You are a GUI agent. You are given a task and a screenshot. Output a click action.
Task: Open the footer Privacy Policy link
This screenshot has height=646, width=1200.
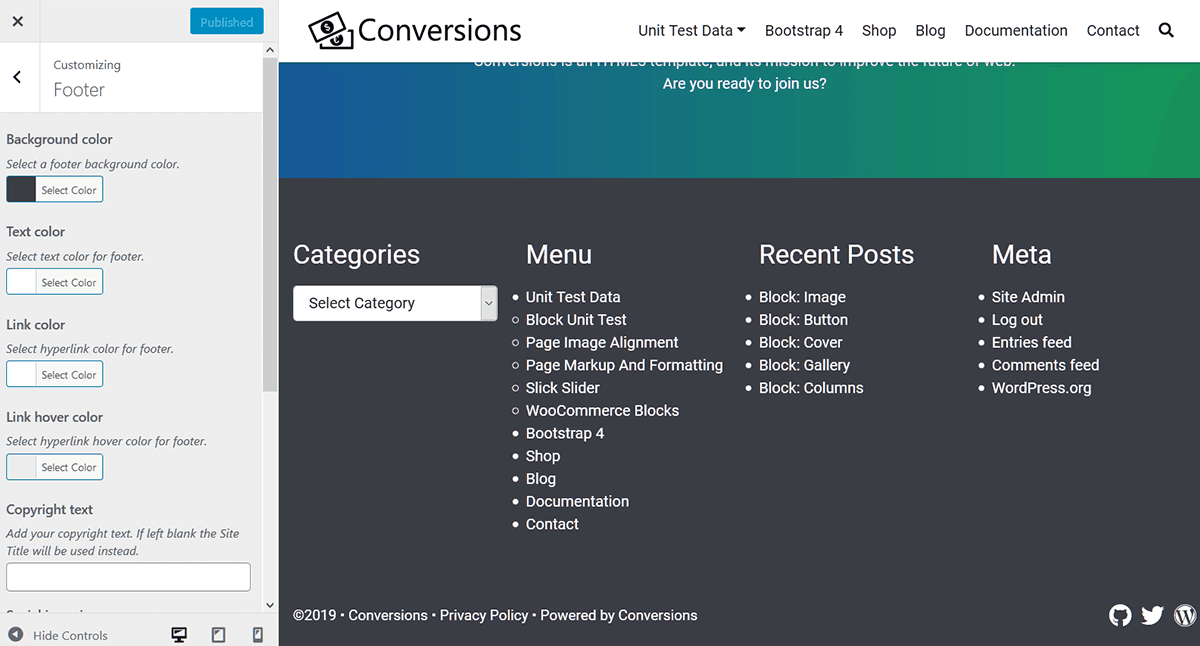coord(484,615)
